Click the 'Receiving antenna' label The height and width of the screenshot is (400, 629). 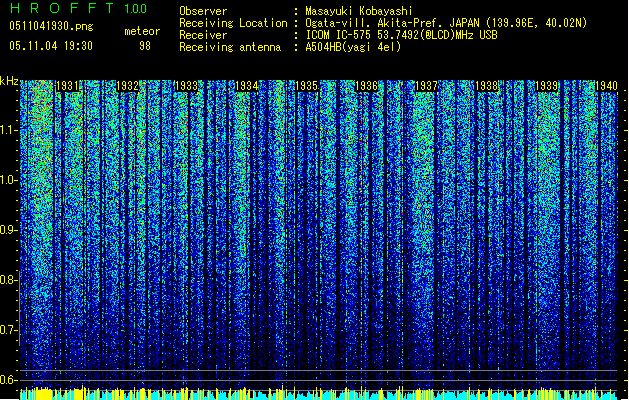(x=230, y=47)
